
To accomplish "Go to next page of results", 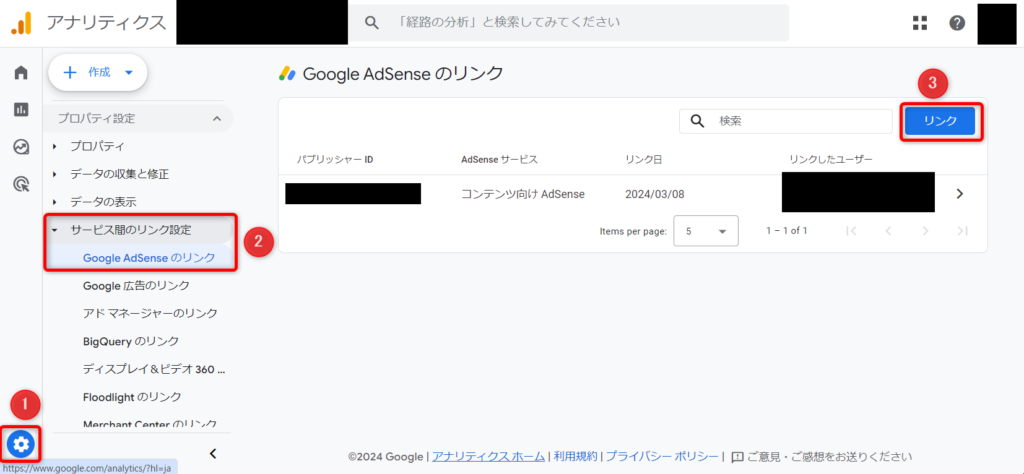I will coord(924,231).
